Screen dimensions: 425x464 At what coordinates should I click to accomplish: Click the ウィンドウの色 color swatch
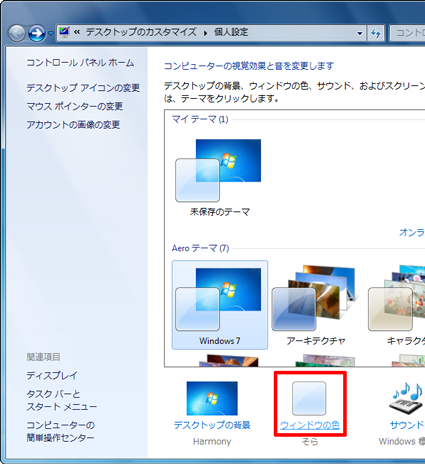coord(309,398)
